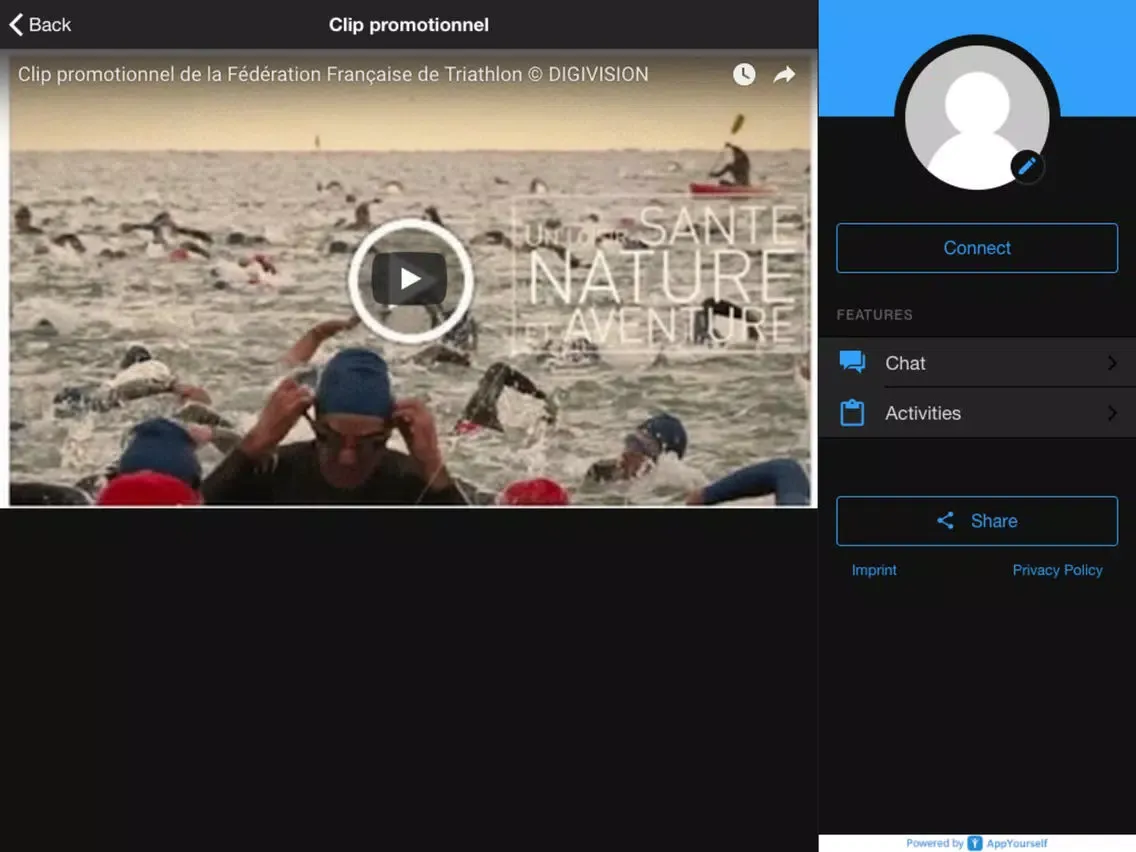Click the 'Clip promotionnel' header title
The image size is (1136, 852).
pyautogui.click(x=409, y=25)
